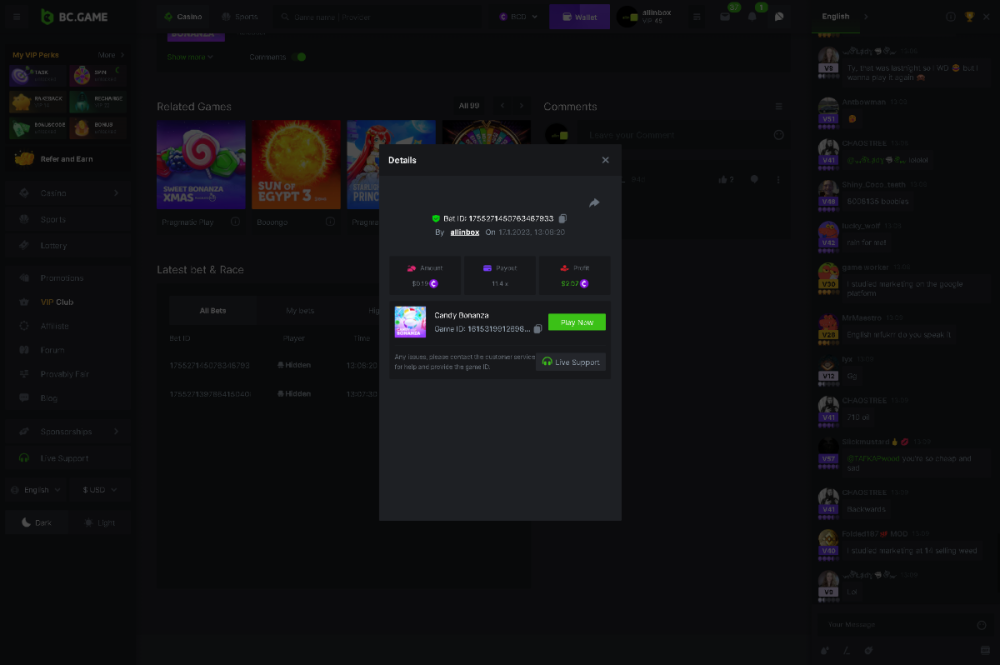Click the chat bubble icon in header
Viewport: 1000px width, 665px height.
[779, 17]
